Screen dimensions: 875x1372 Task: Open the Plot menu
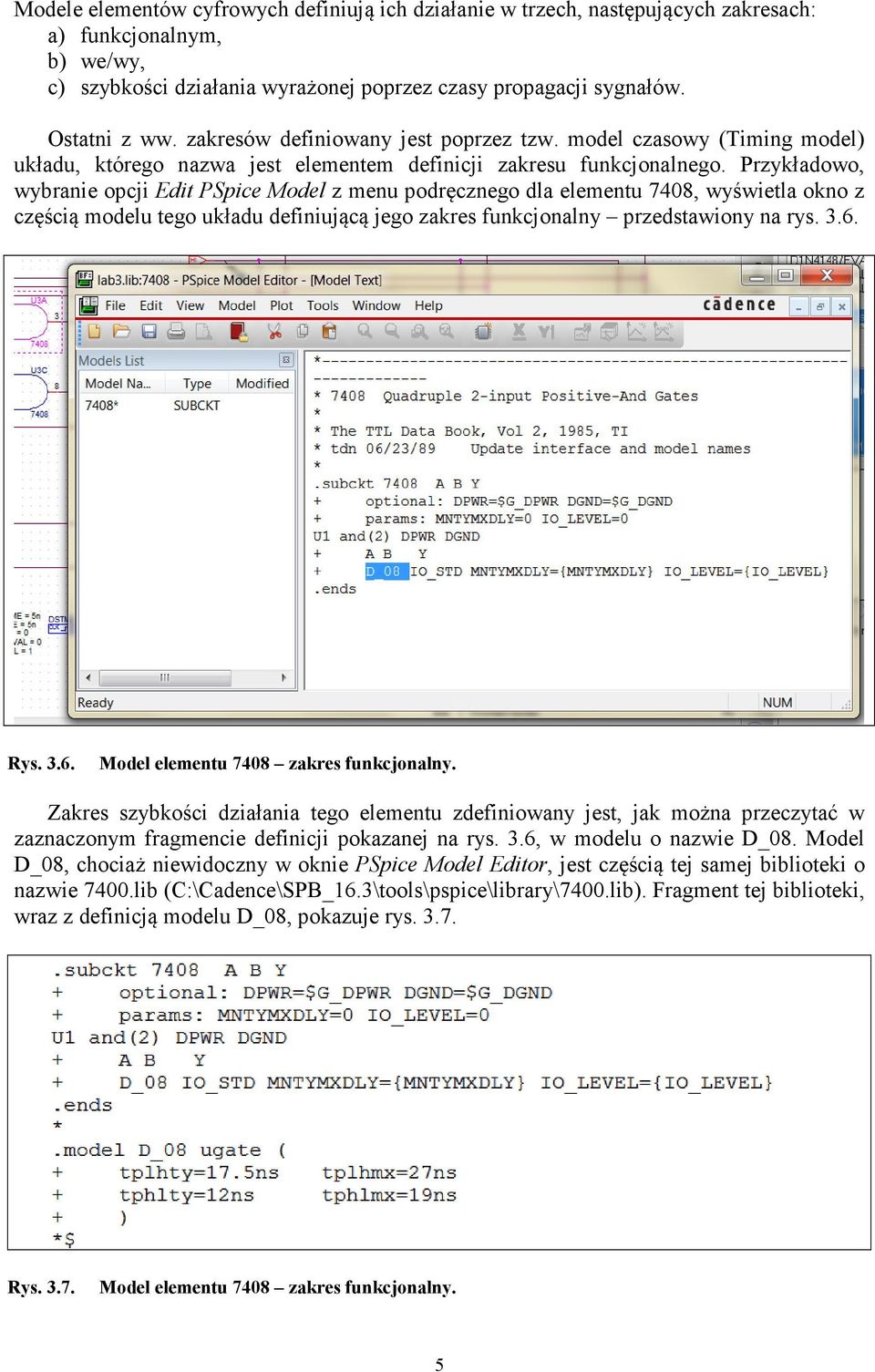click(282, 305)
